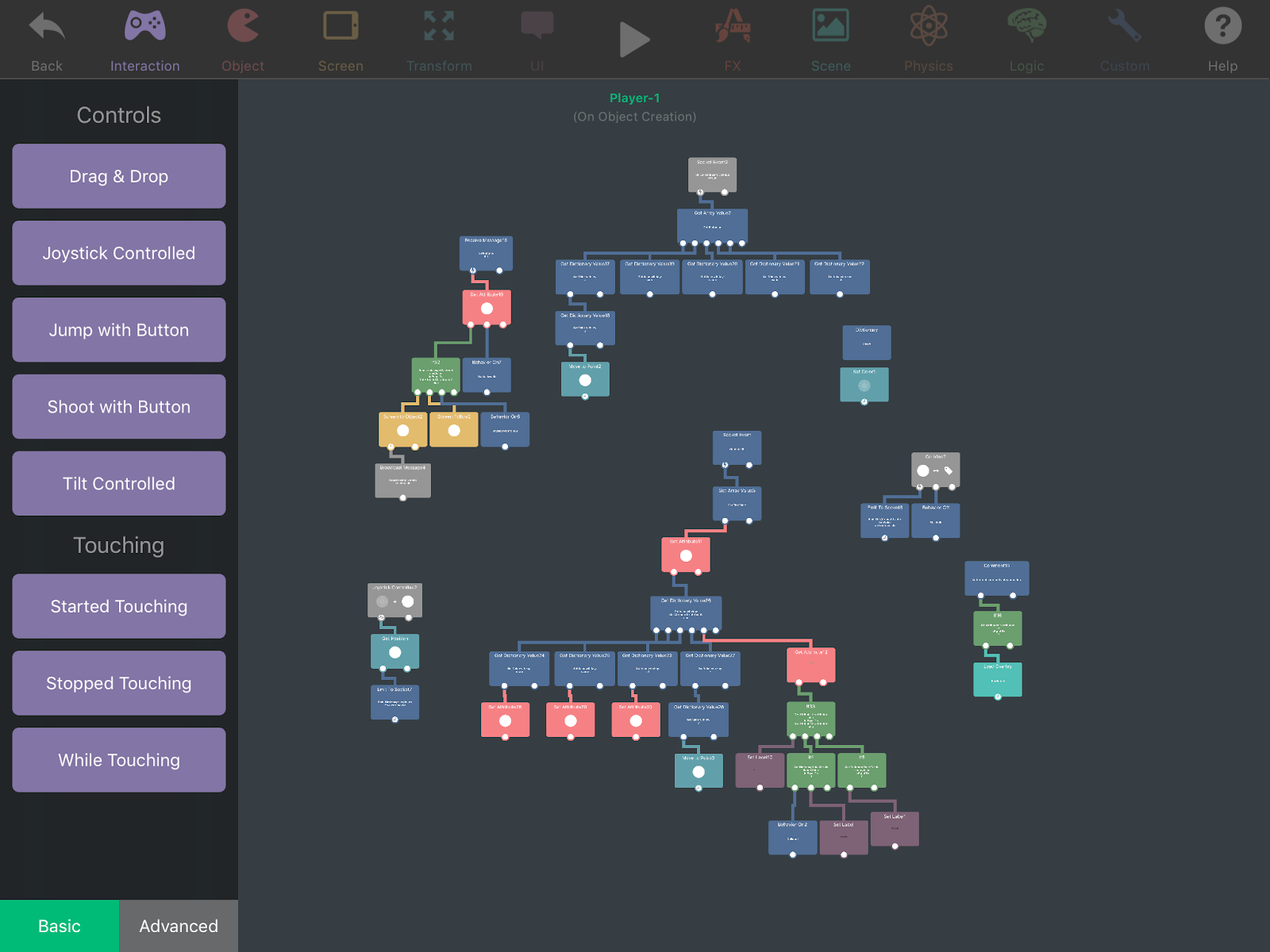Open the Scene behaviors category
This screenshot has height=952, width=1270.
pyautogui.click(x=830, y=40)
